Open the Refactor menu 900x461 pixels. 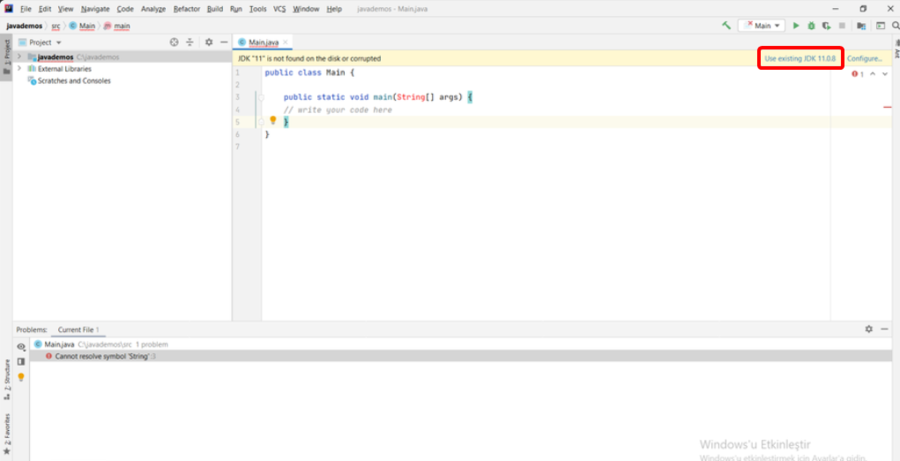click(187, 9)
